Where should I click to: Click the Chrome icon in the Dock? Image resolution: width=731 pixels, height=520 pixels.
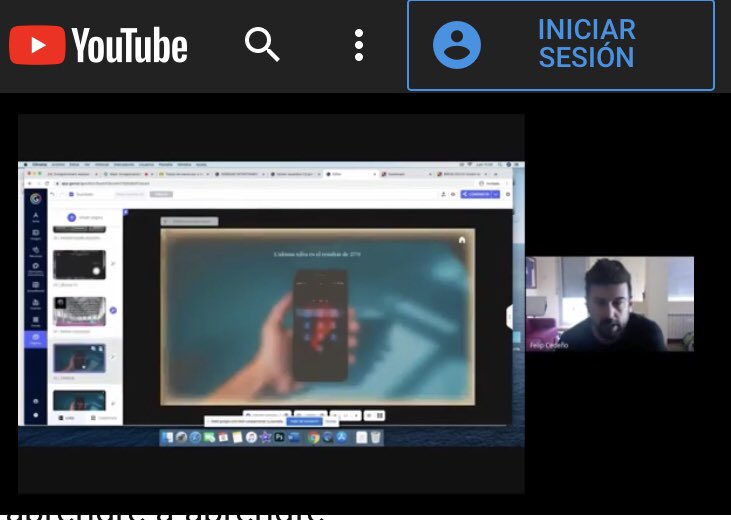coord(313,437)
